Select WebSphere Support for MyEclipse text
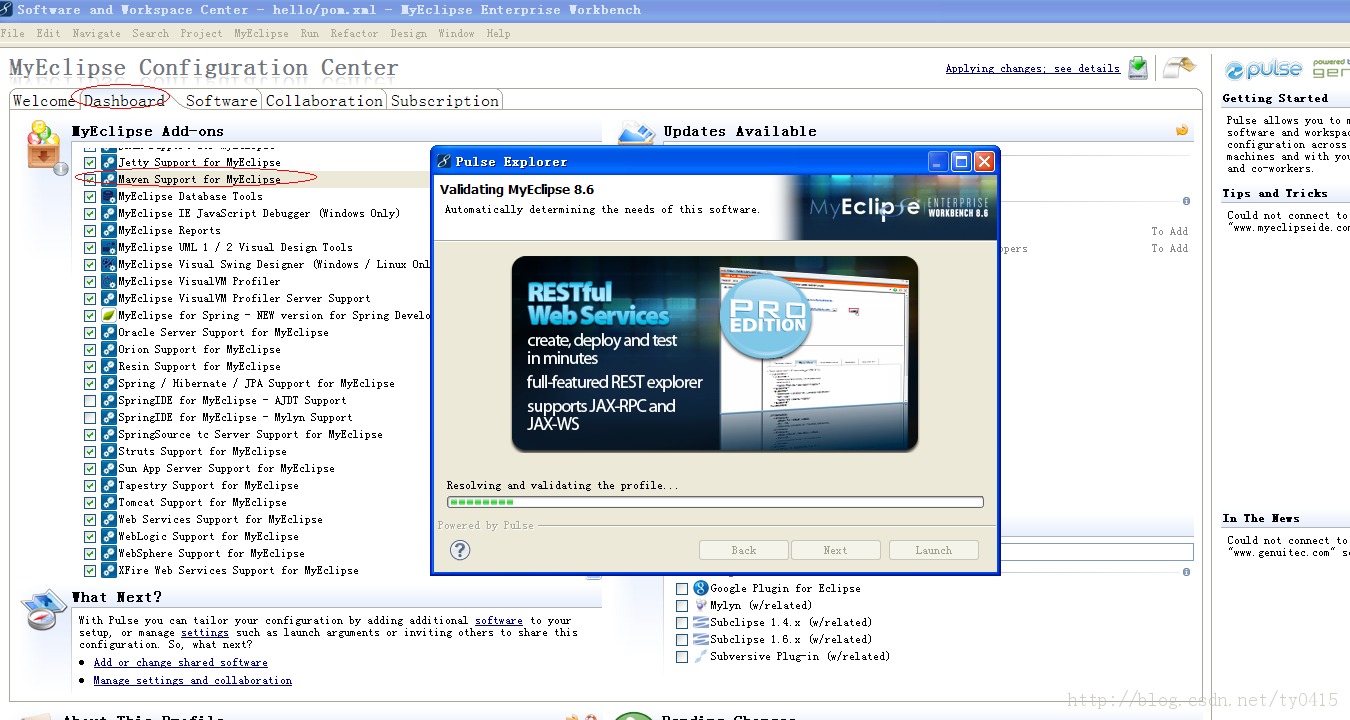1350x720 pixels. point(211,553)
